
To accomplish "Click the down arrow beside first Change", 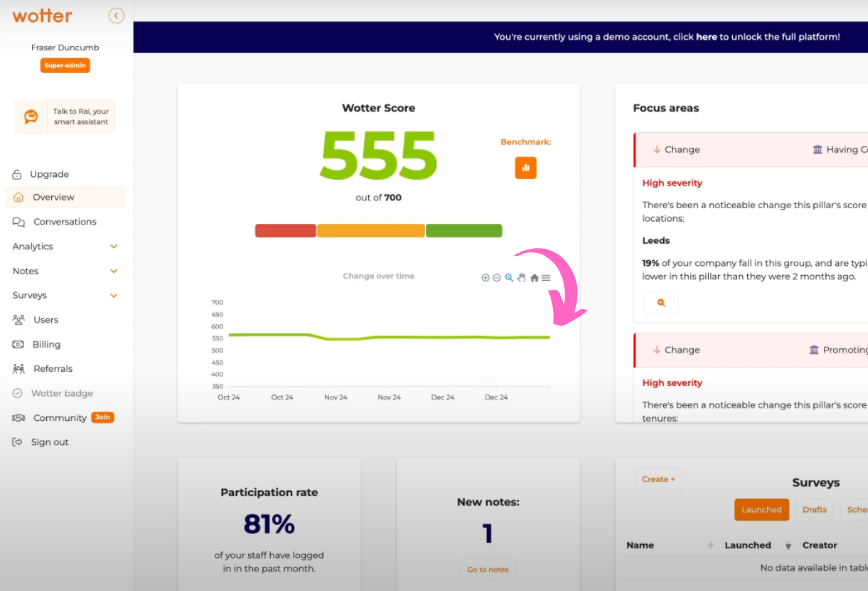I will pyautogui.click(x=657, y=149).
